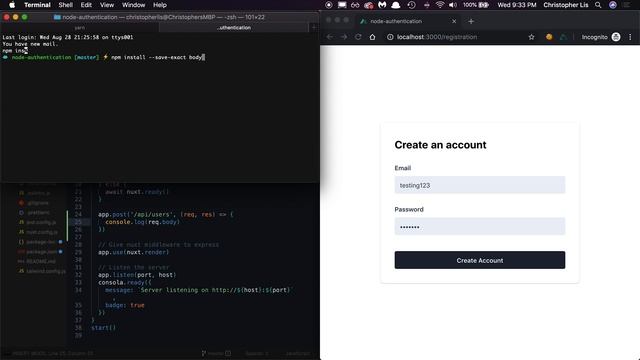
Task: Reload the registration page
Action: coord(358,37)
